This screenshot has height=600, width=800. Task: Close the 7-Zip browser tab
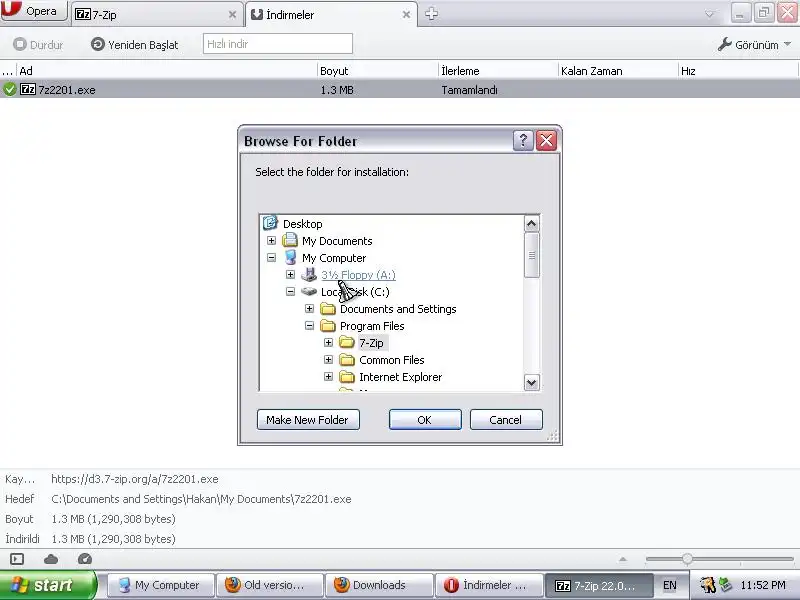(x=232, y=15)
